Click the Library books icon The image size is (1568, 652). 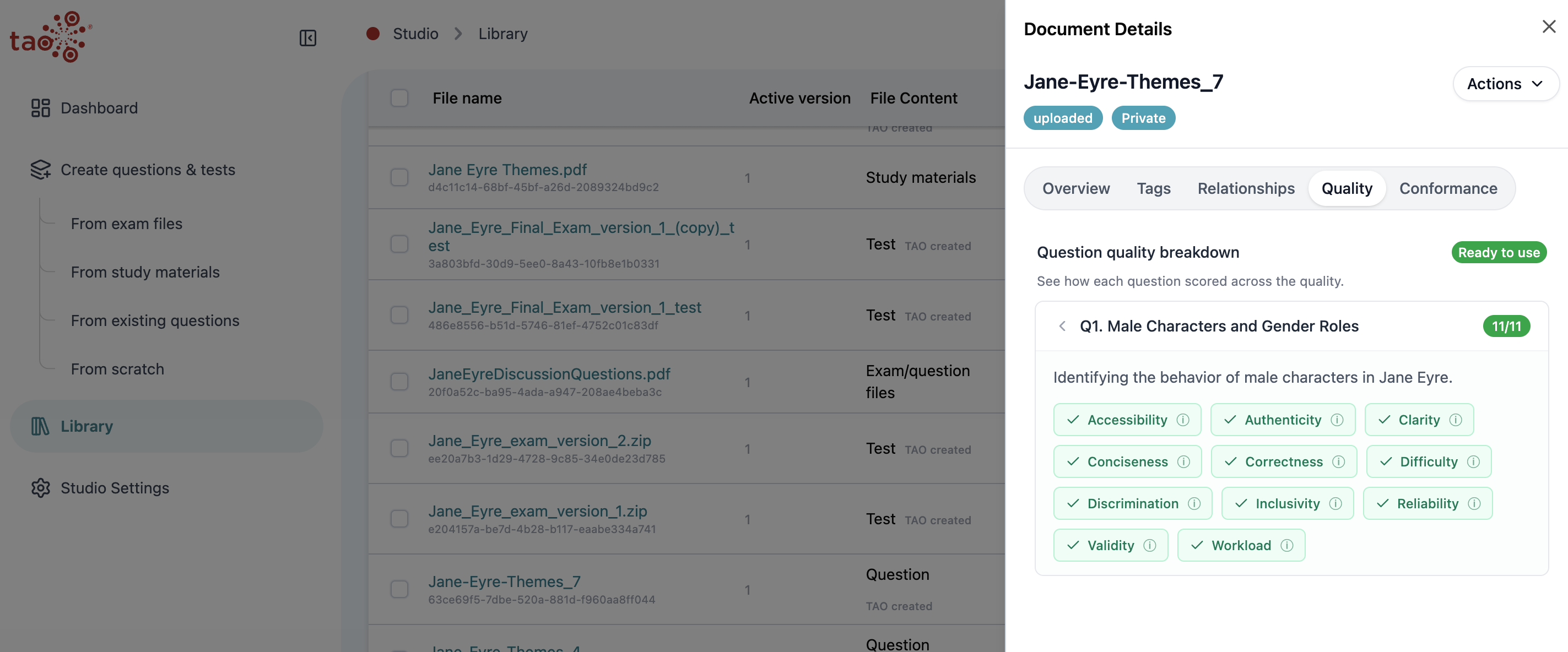tap(40, 426)
